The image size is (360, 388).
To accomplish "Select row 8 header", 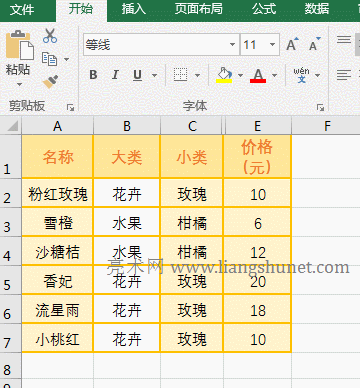I will pos(11,365).
